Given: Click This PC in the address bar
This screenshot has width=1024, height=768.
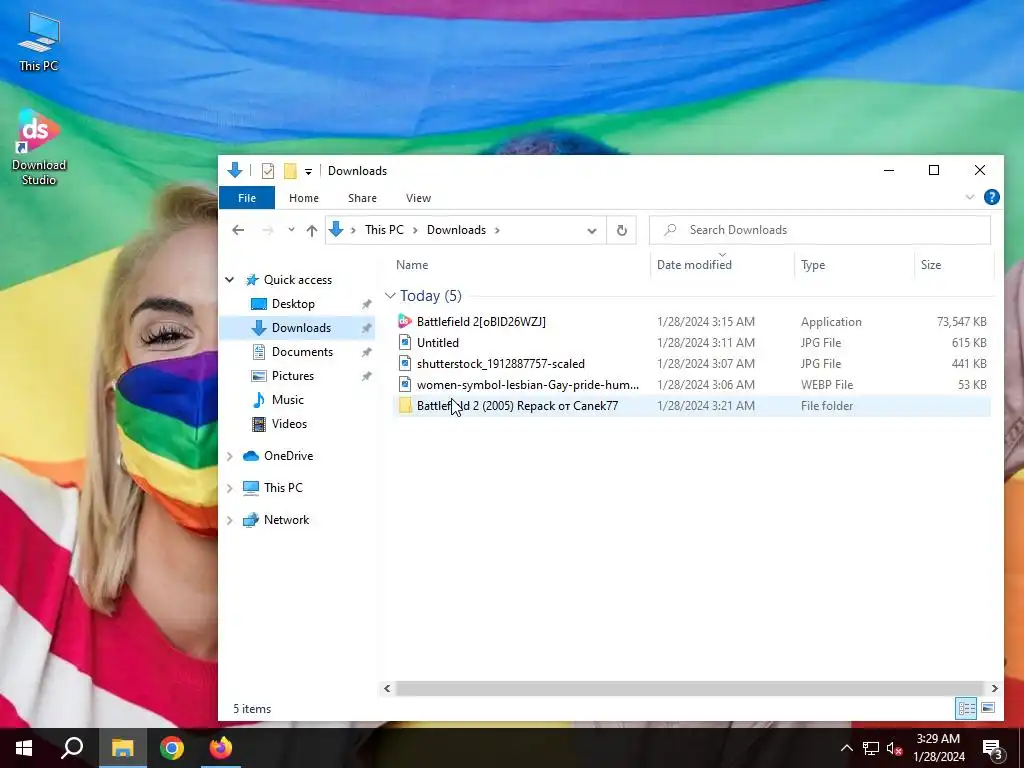Looking at the screenshot, I should pyautogui.click(x=384, y=230).
